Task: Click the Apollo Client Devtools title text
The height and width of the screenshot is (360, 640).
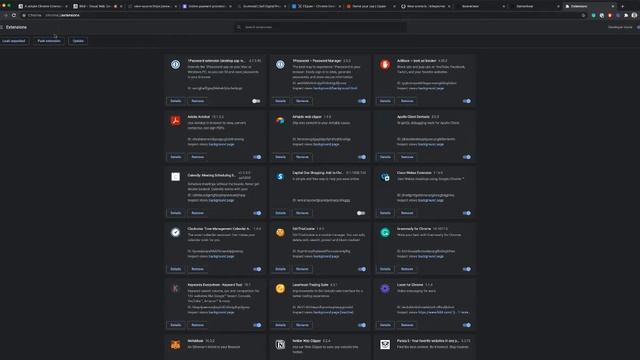Action: point(413,117)
